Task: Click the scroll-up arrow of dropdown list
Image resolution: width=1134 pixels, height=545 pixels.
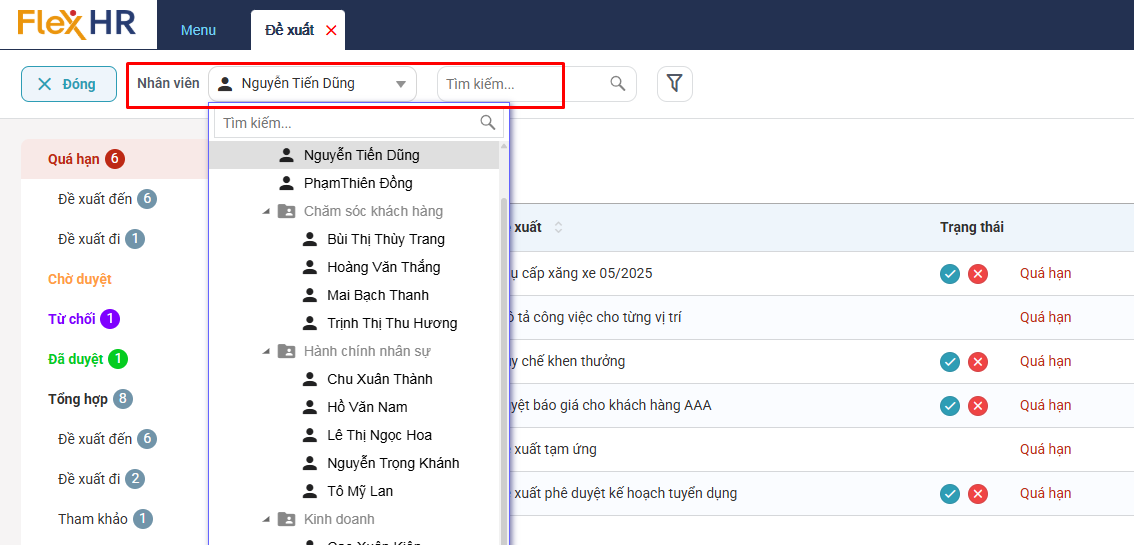Action: (x=504, y=146)
